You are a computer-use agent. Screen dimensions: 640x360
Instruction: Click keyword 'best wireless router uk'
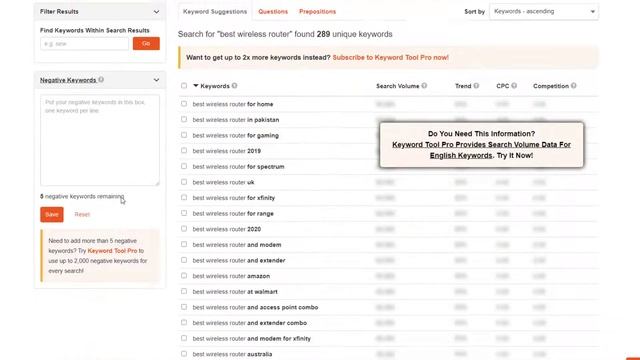tap(223, 182)
